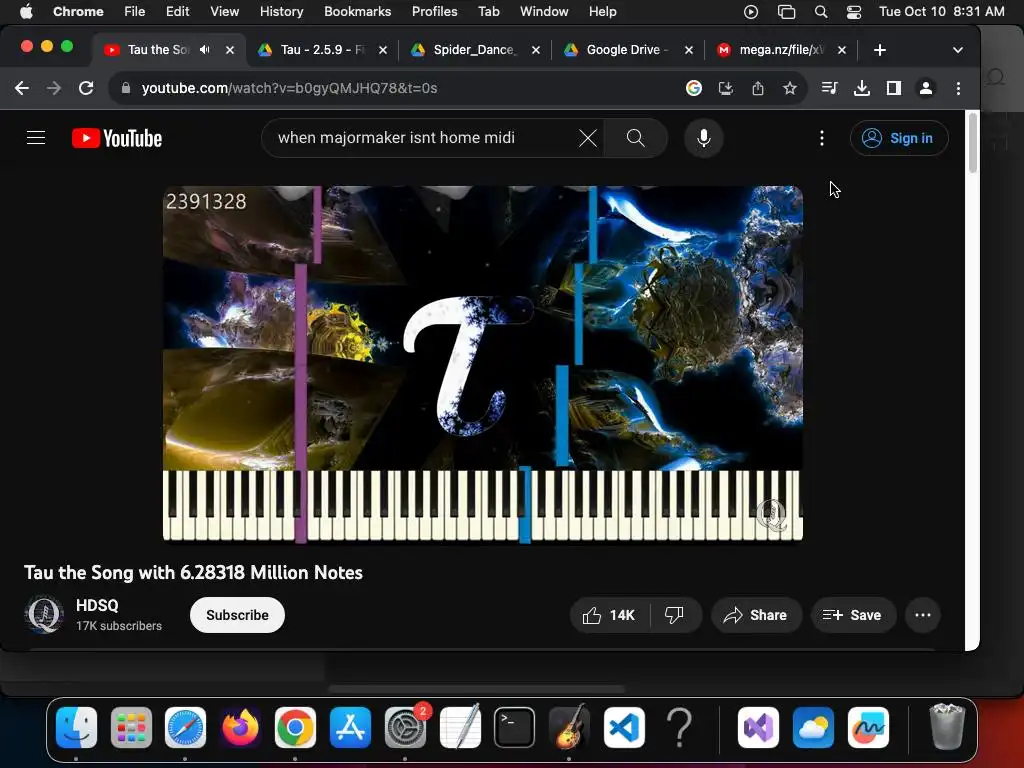Open Finder from the Dock
The width and height of the screenshot is (1024, 768).
(76, 727)
